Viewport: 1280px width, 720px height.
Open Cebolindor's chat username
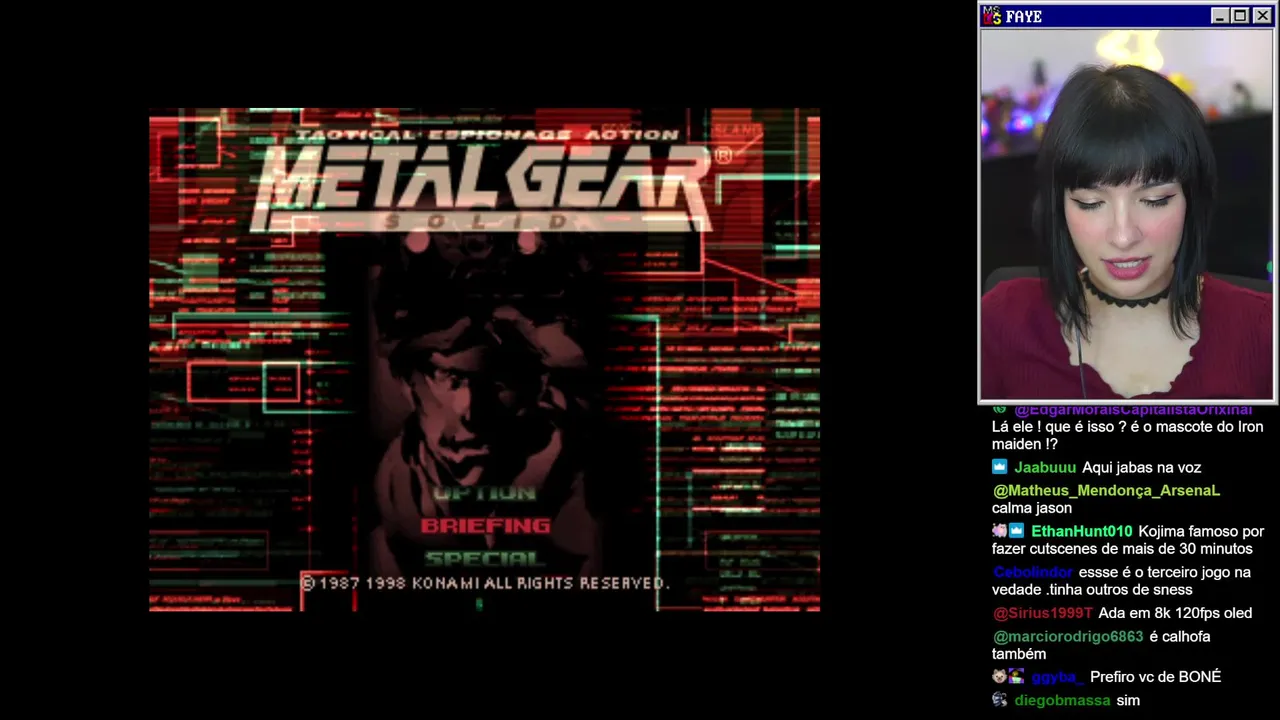click(1033, 572)
